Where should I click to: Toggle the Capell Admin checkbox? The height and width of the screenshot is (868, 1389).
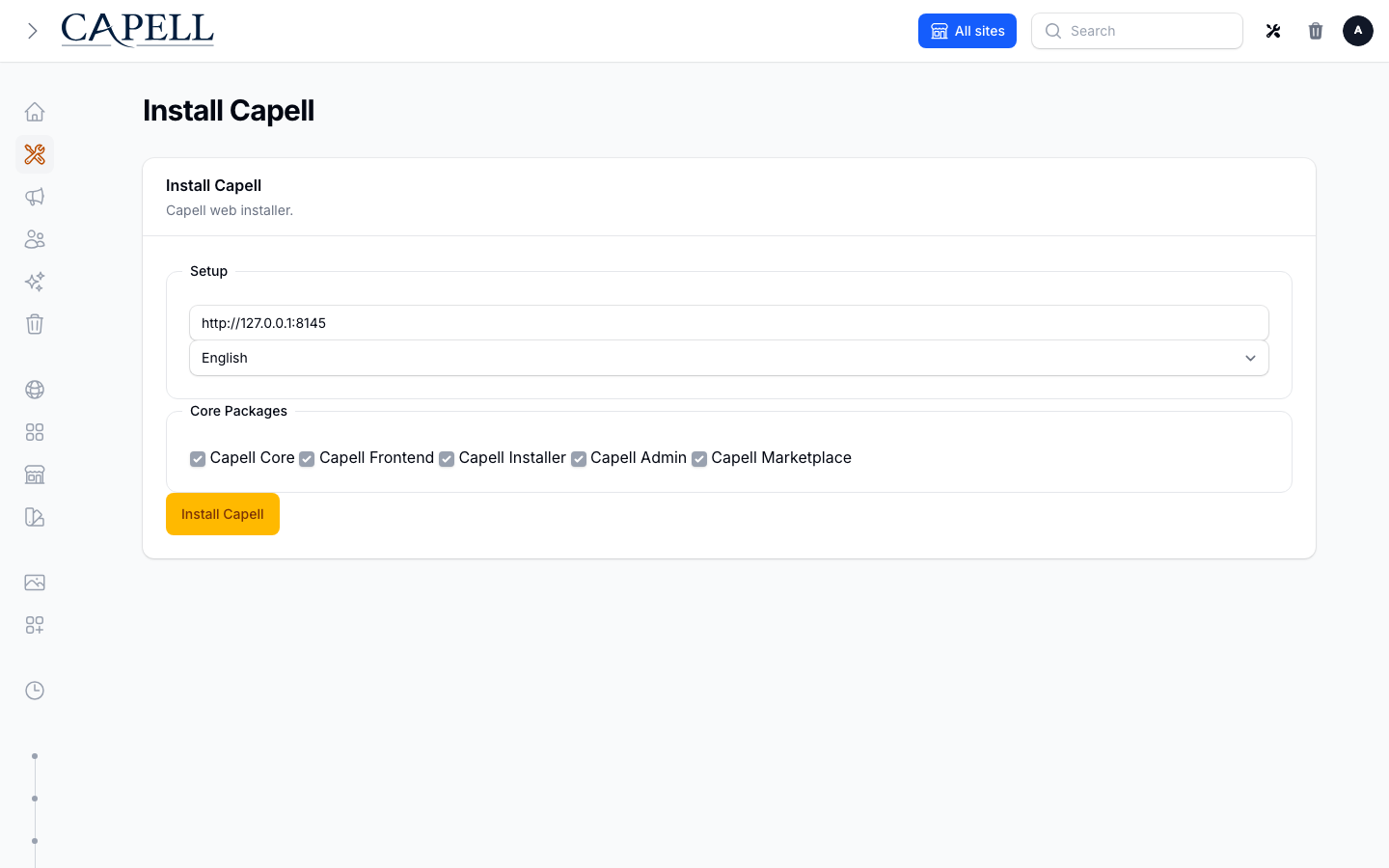(579, 459)
